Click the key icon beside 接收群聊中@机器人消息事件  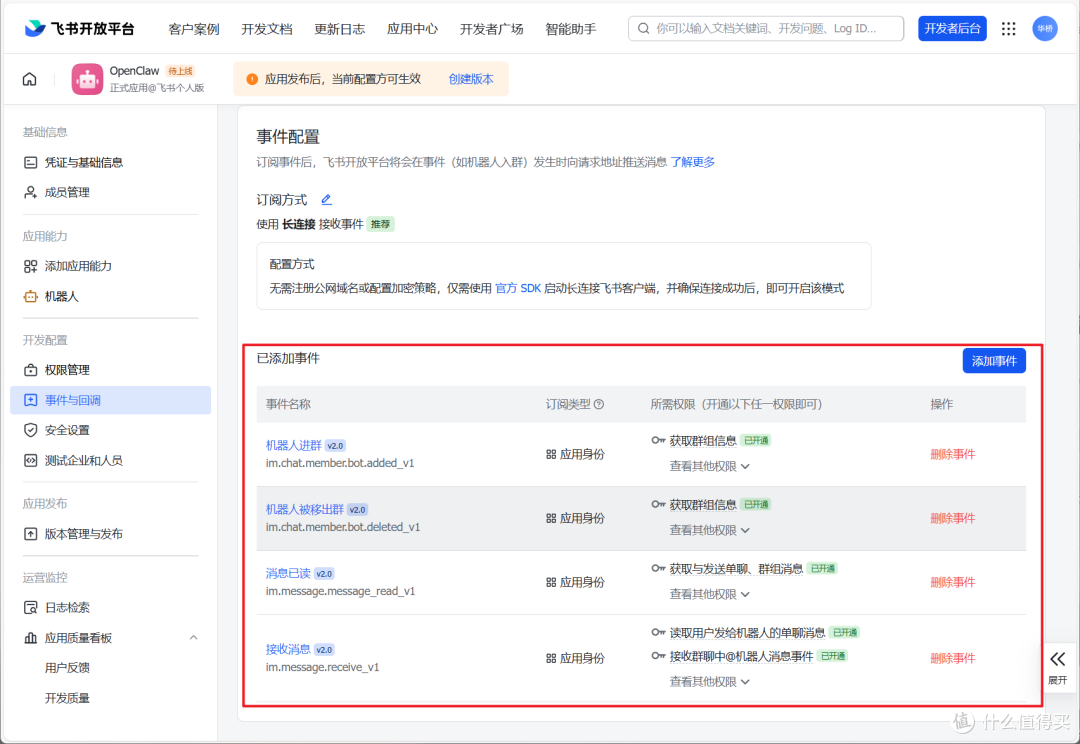tap(658, 656)
